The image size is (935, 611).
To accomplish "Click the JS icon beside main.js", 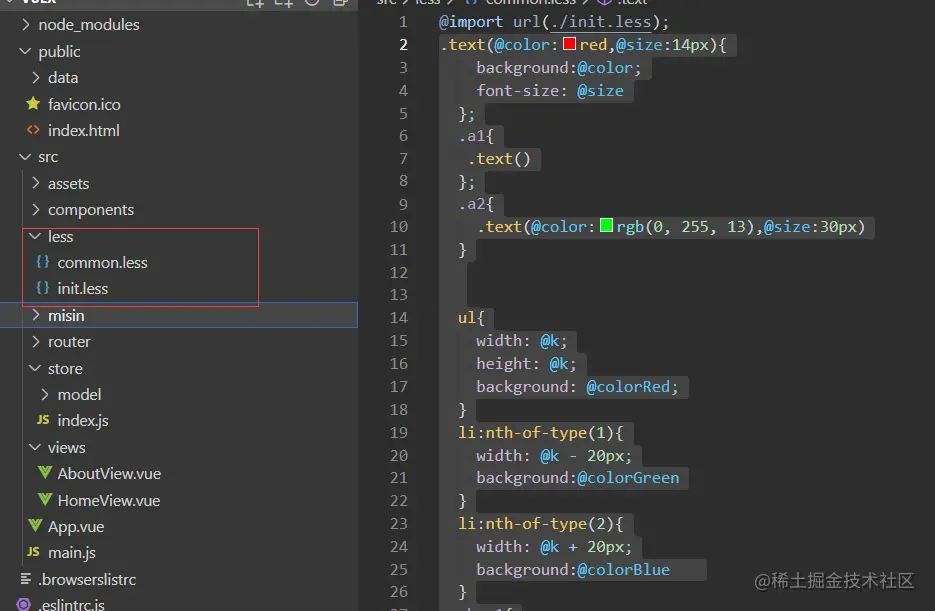I will [33, 552].
